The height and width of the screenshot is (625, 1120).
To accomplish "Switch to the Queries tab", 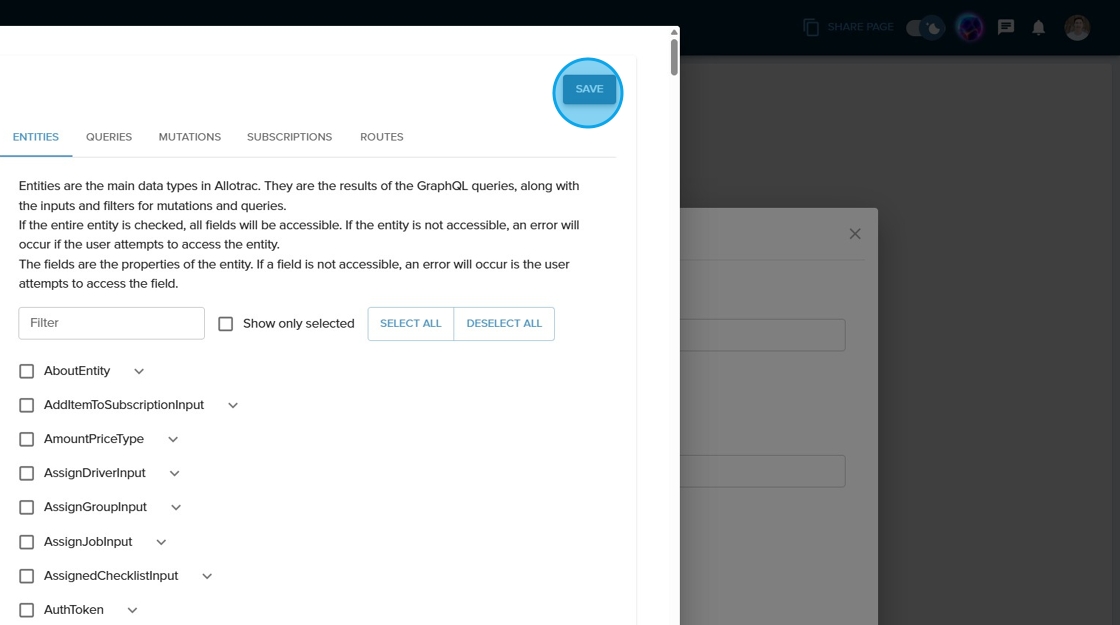I will tap(109, 137).
